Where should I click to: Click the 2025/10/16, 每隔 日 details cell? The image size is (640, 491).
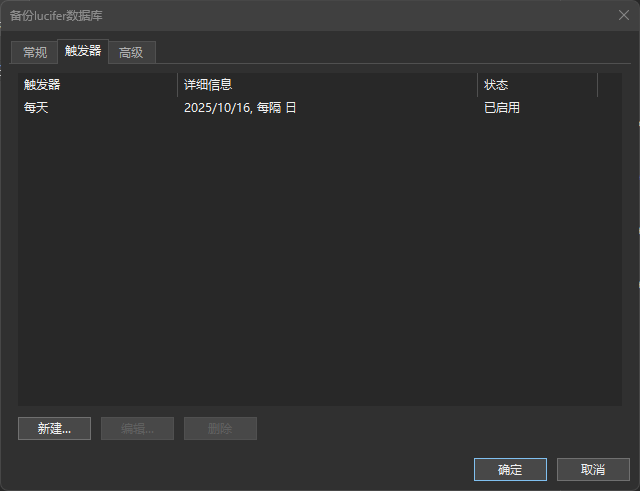pos(240,108)
